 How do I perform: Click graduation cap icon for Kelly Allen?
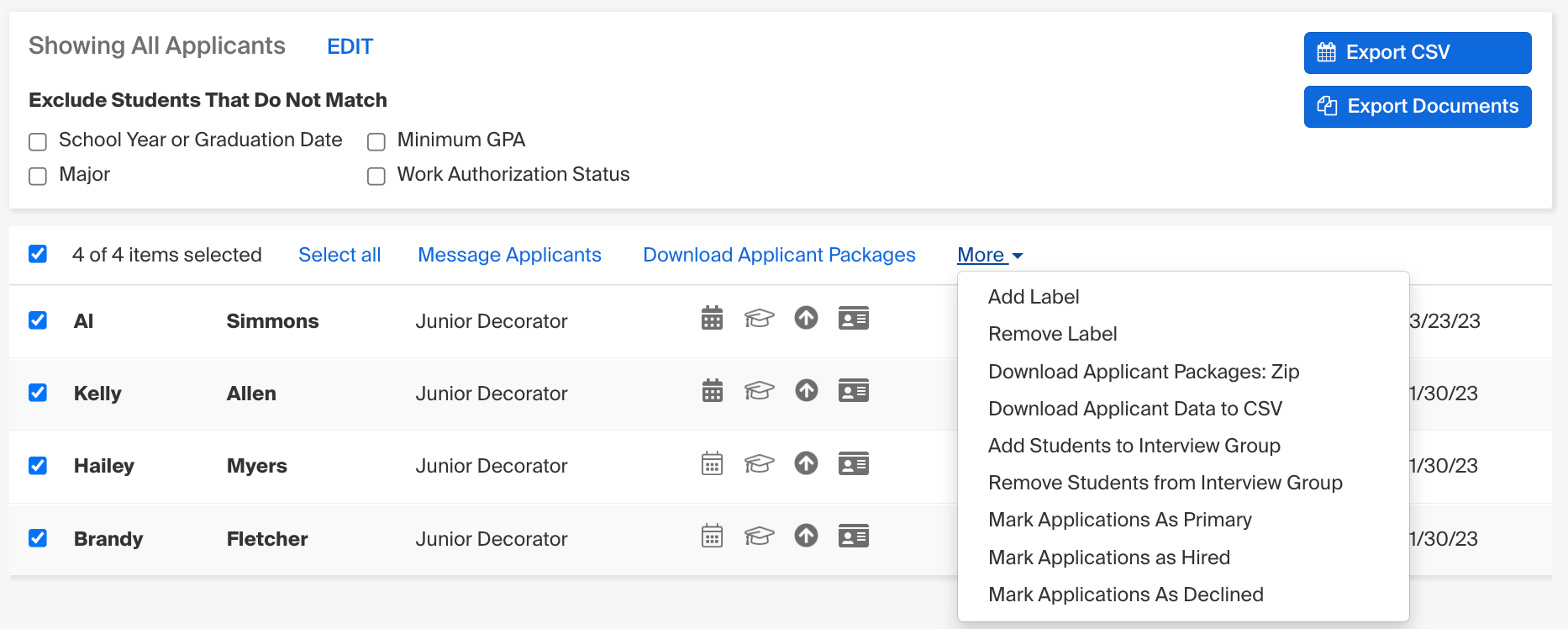point(759,390)
